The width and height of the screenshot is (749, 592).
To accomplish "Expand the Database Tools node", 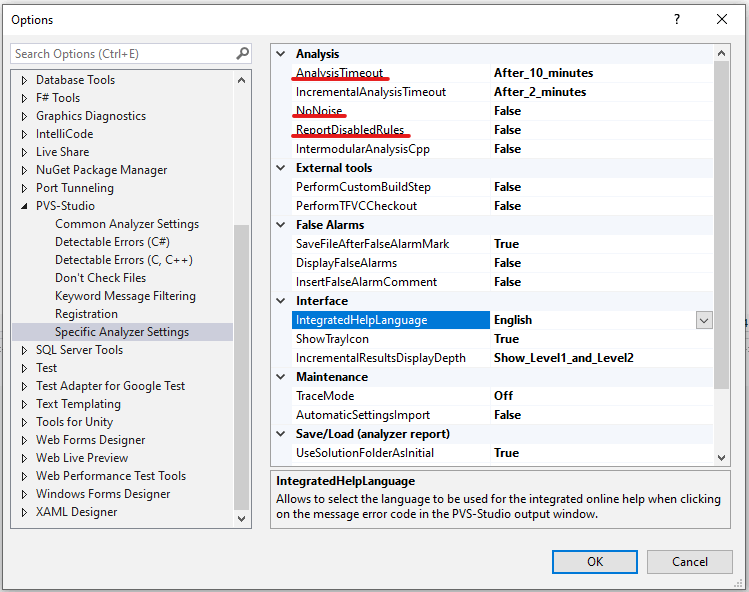I will (25, 80).
